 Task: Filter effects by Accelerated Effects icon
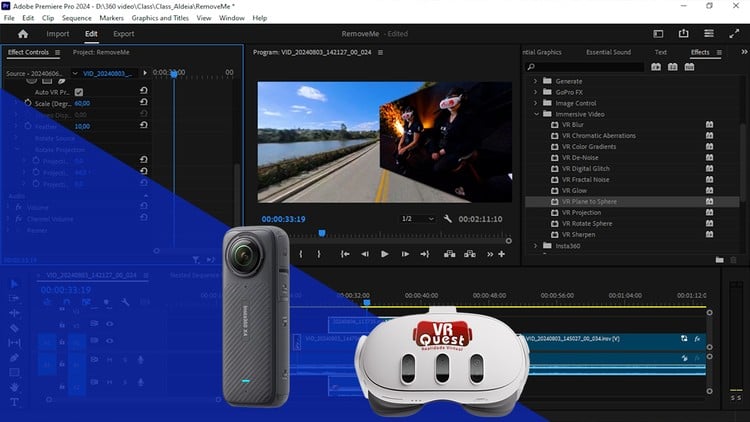click(x=656, y=67)
